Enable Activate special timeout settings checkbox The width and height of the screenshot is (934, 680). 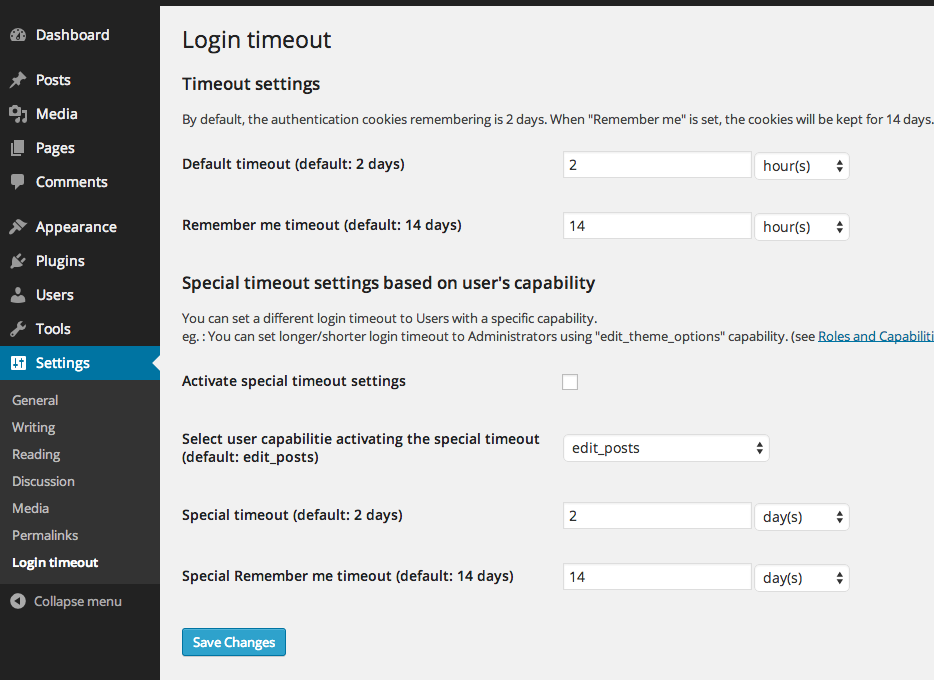[x=570, y=382]
